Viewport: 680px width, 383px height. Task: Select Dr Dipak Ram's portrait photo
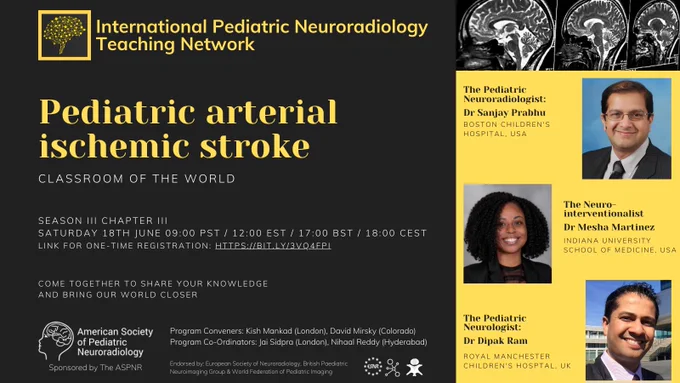[x=628, y=331]
